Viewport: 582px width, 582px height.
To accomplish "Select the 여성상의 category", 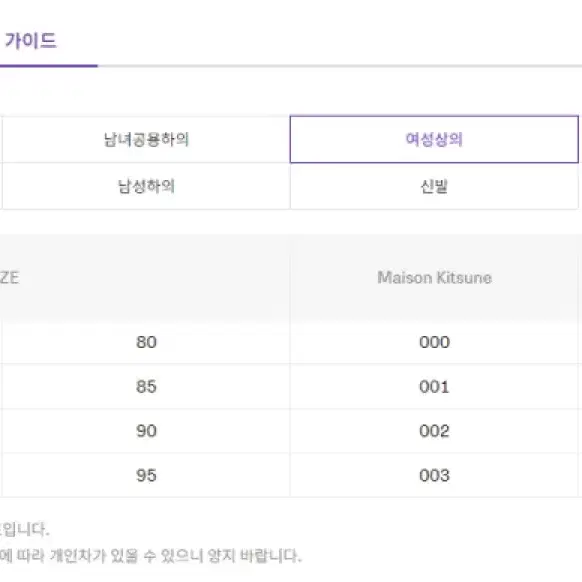I will [434, 139].
